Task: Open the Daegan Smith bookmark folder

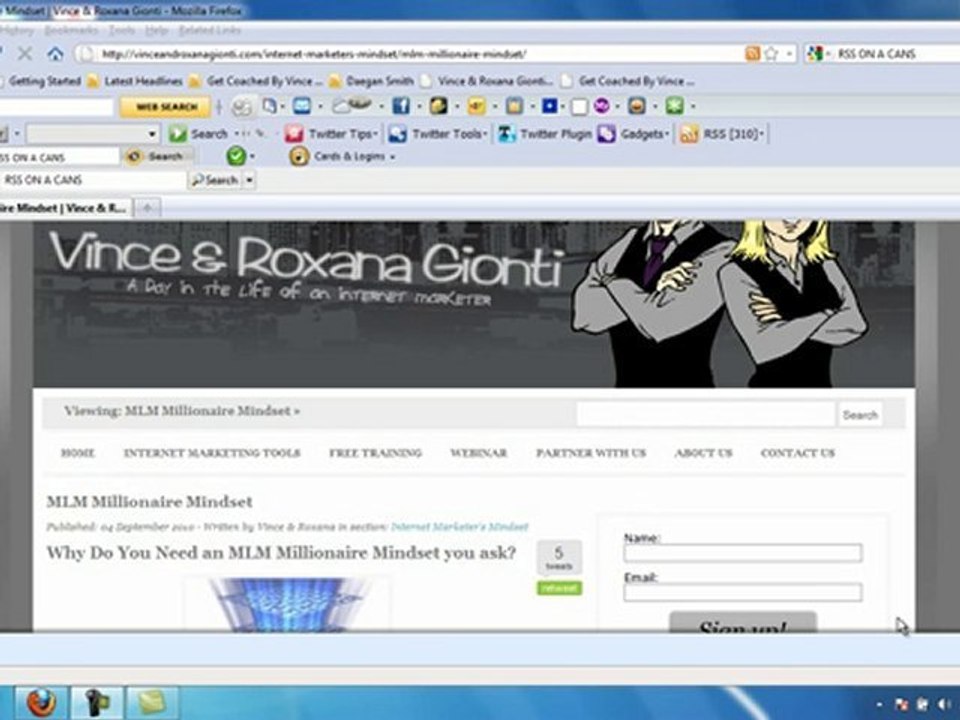Action: pos(372,81)
